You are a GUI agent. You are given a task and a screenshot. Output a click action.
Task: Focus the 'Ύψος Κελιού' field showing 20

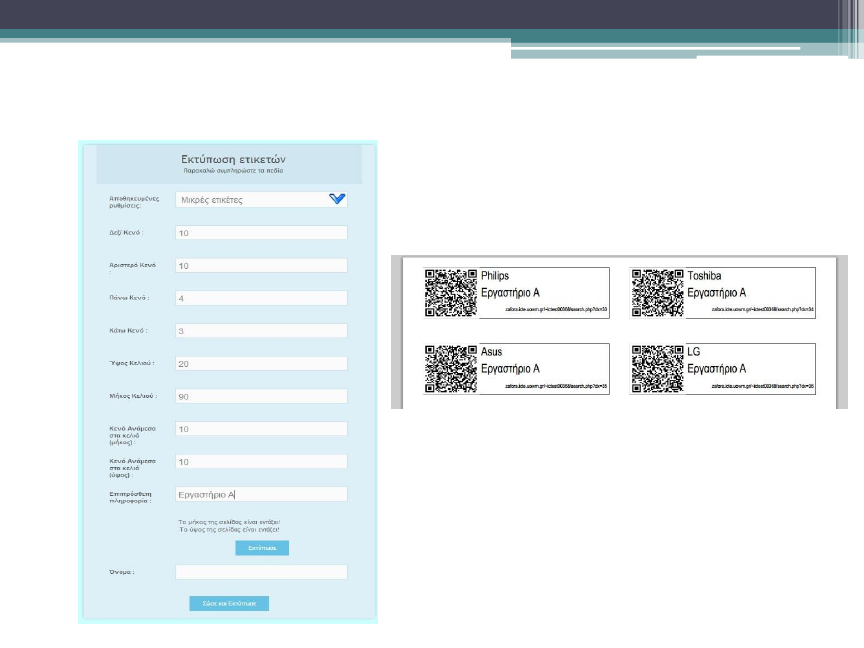pyautogui.click(x=261, y=364)
